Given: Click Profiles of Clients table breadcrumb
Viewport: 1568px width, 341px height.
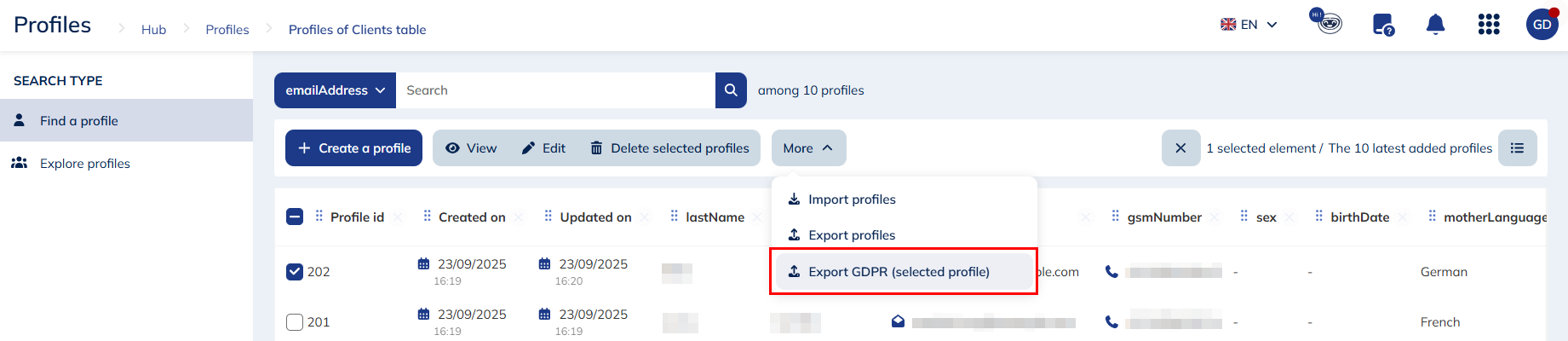Looking at the screenshot, I should click(x=357, y=30).
